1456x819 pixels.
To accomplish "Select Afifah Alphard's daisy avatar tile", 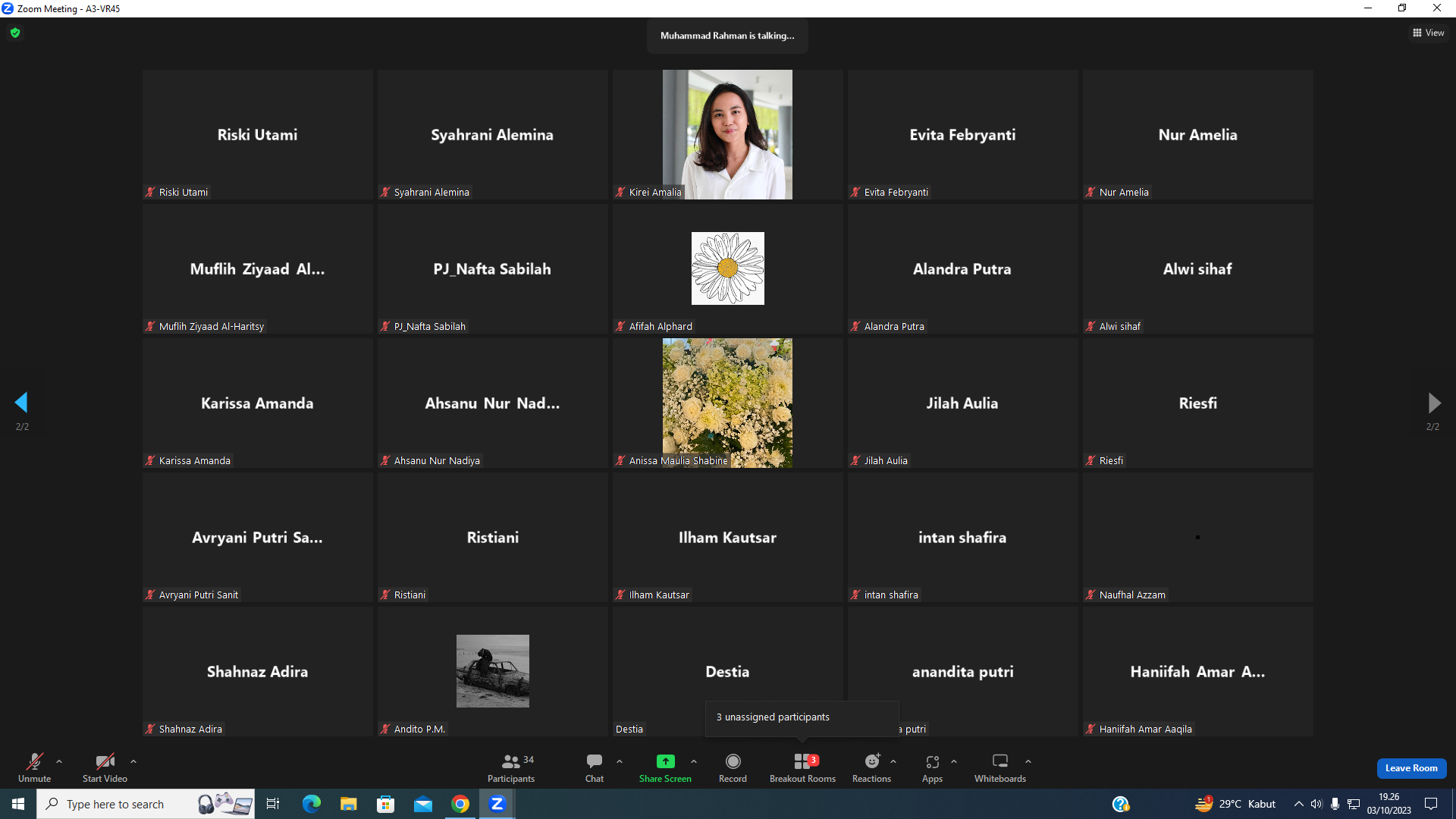I will (727, 268).
